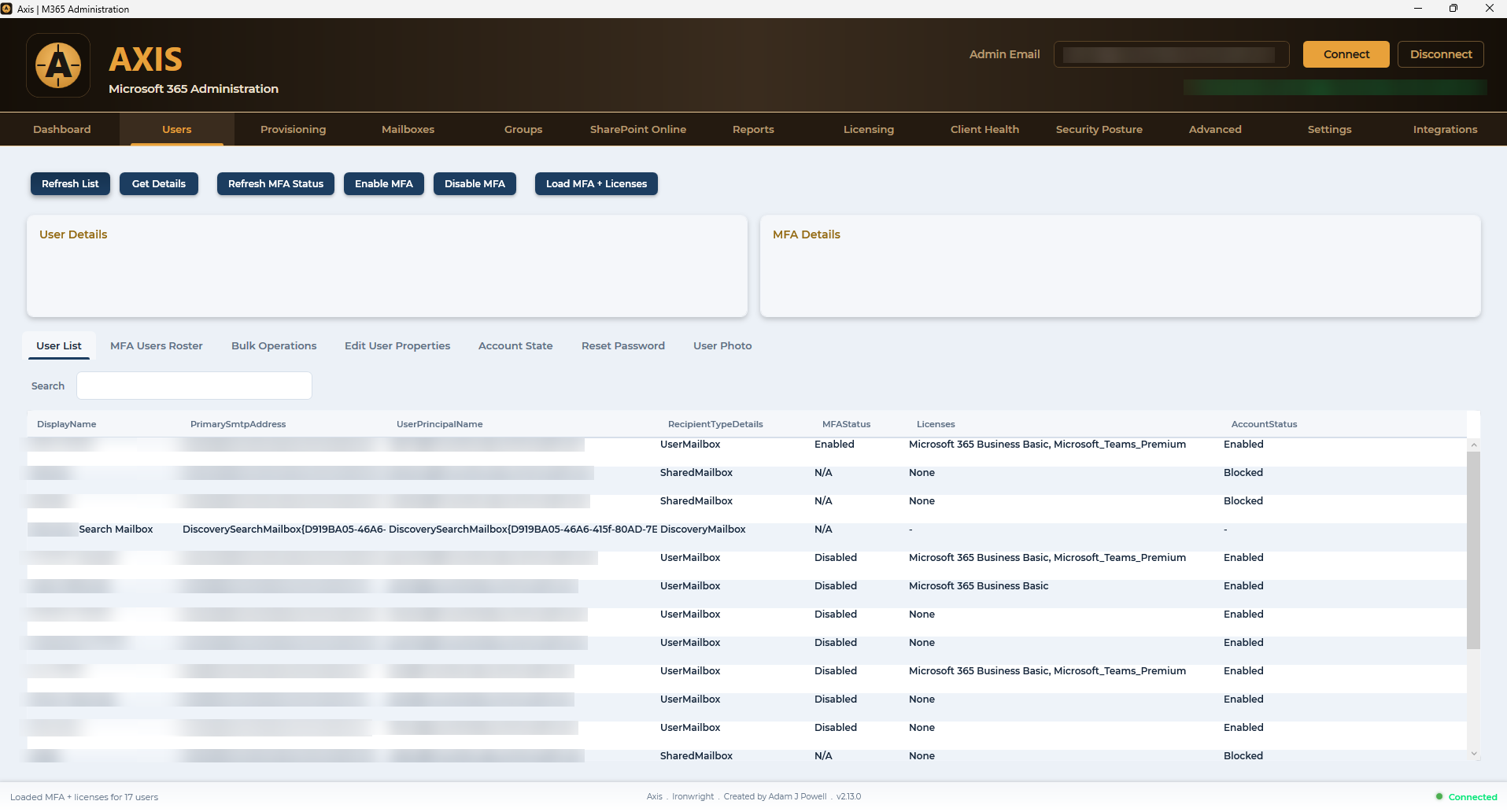Open SharePoint Online section
This screenshot has height=812, width=1507.
[x=638, y=129]
